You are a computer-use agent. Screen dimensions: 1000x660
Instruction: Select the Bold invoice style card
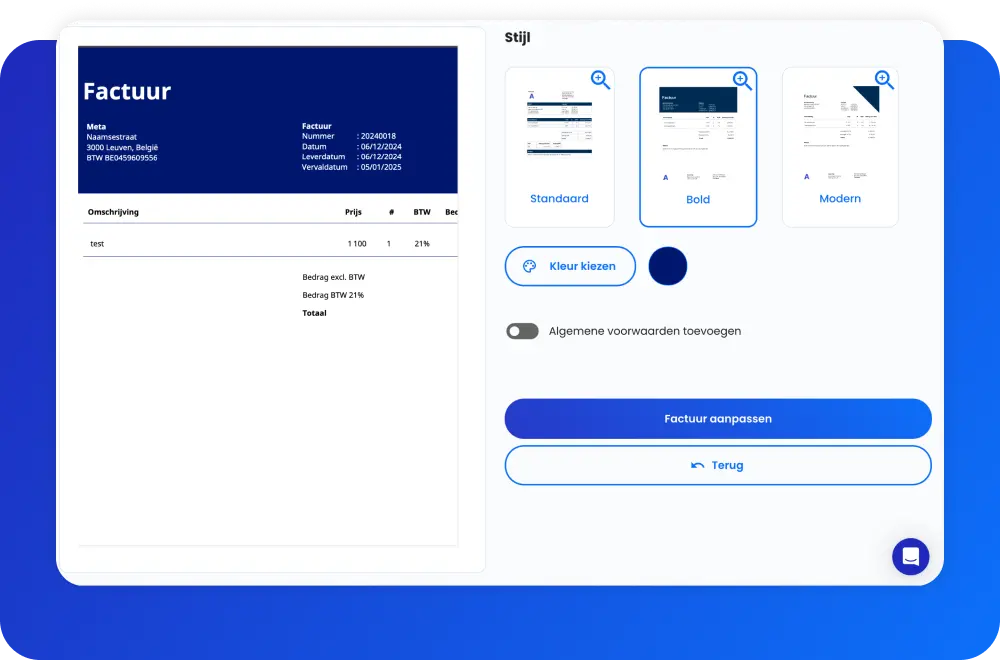[x=698, y=140]
